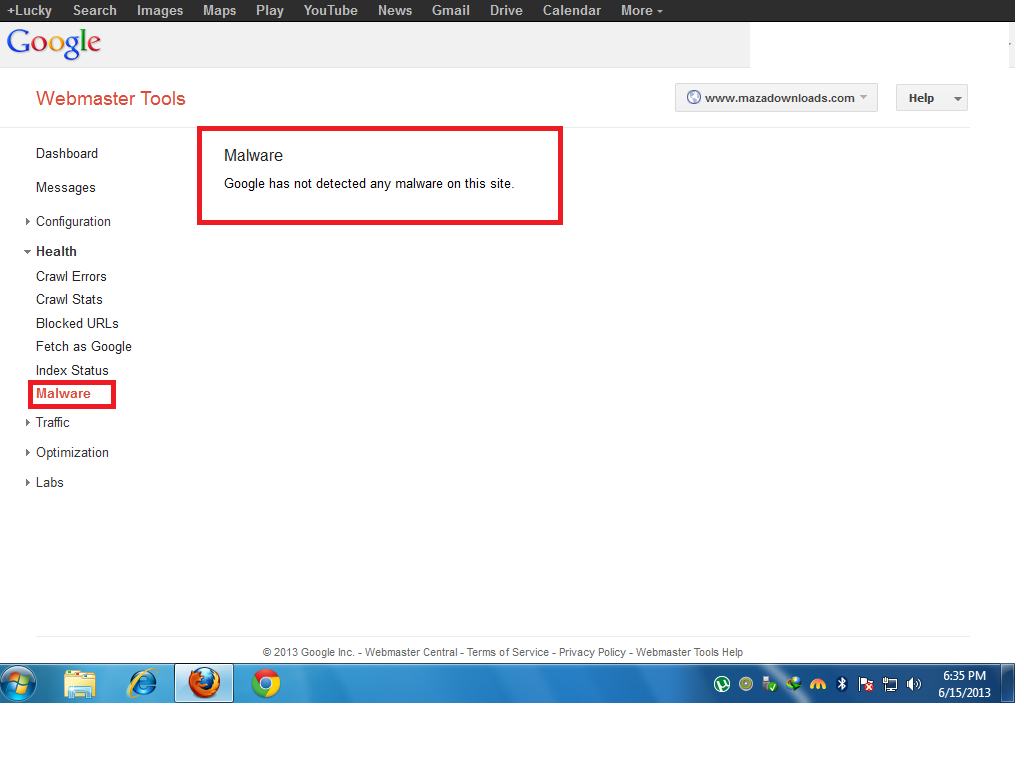The image size is (1024, 768).
Task: Open the www.mazadownloads.com site selector dropdown
Action: 776,97
